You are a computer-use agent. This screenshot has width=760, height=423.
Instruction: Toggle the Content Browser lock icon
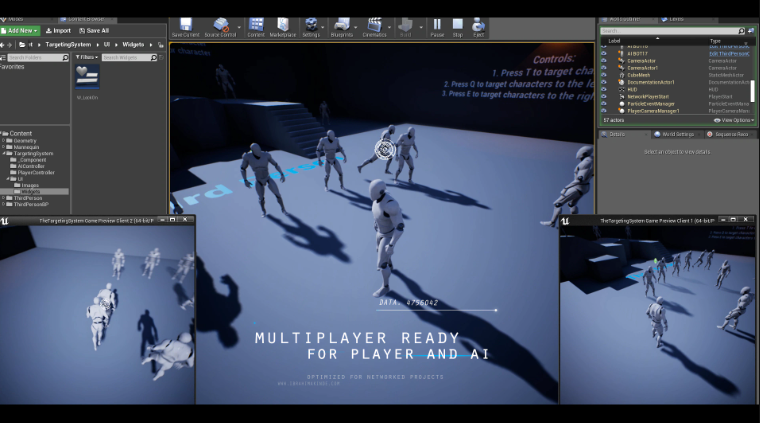coord(161,45)
